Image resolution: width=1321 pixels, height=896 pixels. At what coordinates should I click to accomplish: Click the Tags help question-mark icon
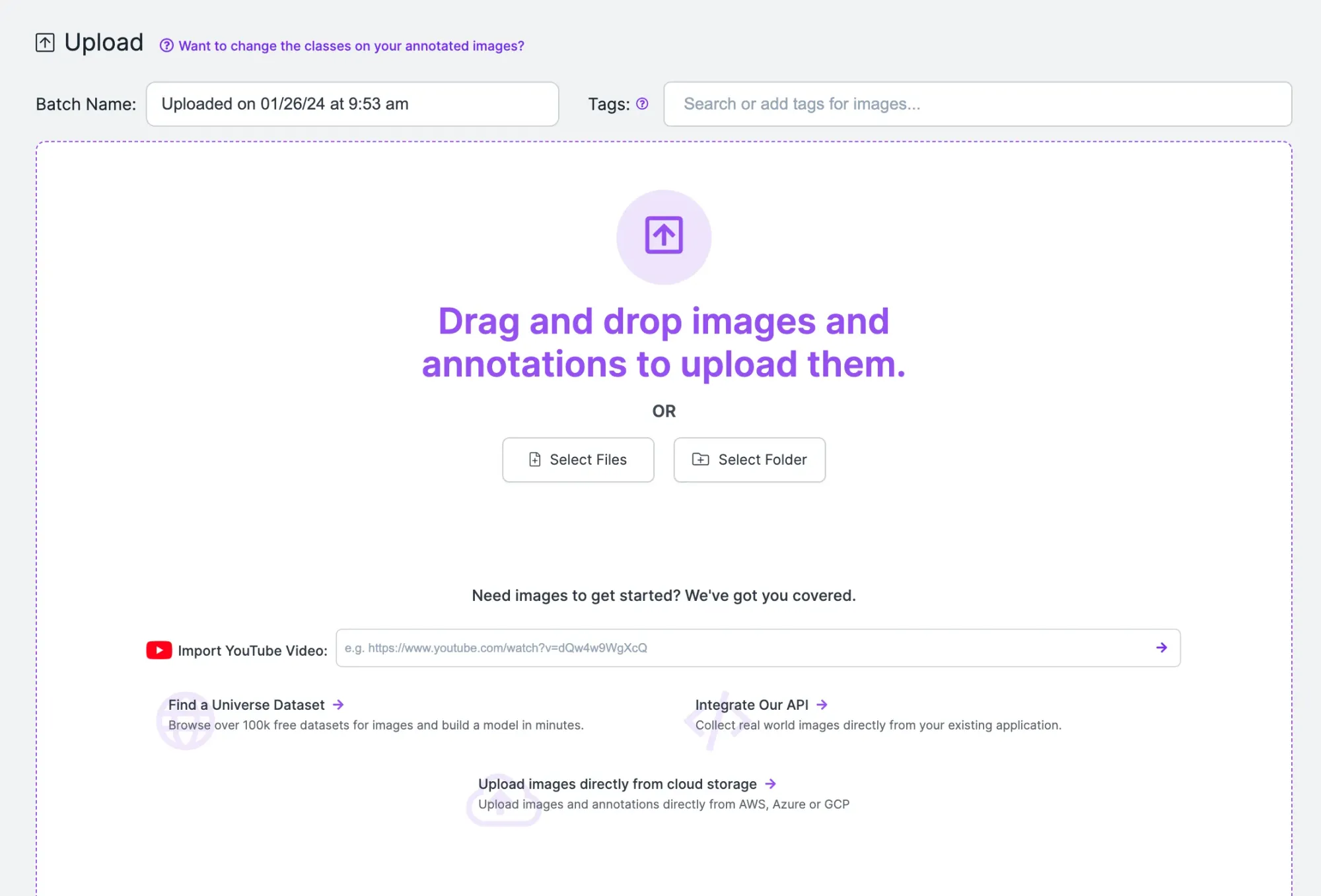coord(642,104)
